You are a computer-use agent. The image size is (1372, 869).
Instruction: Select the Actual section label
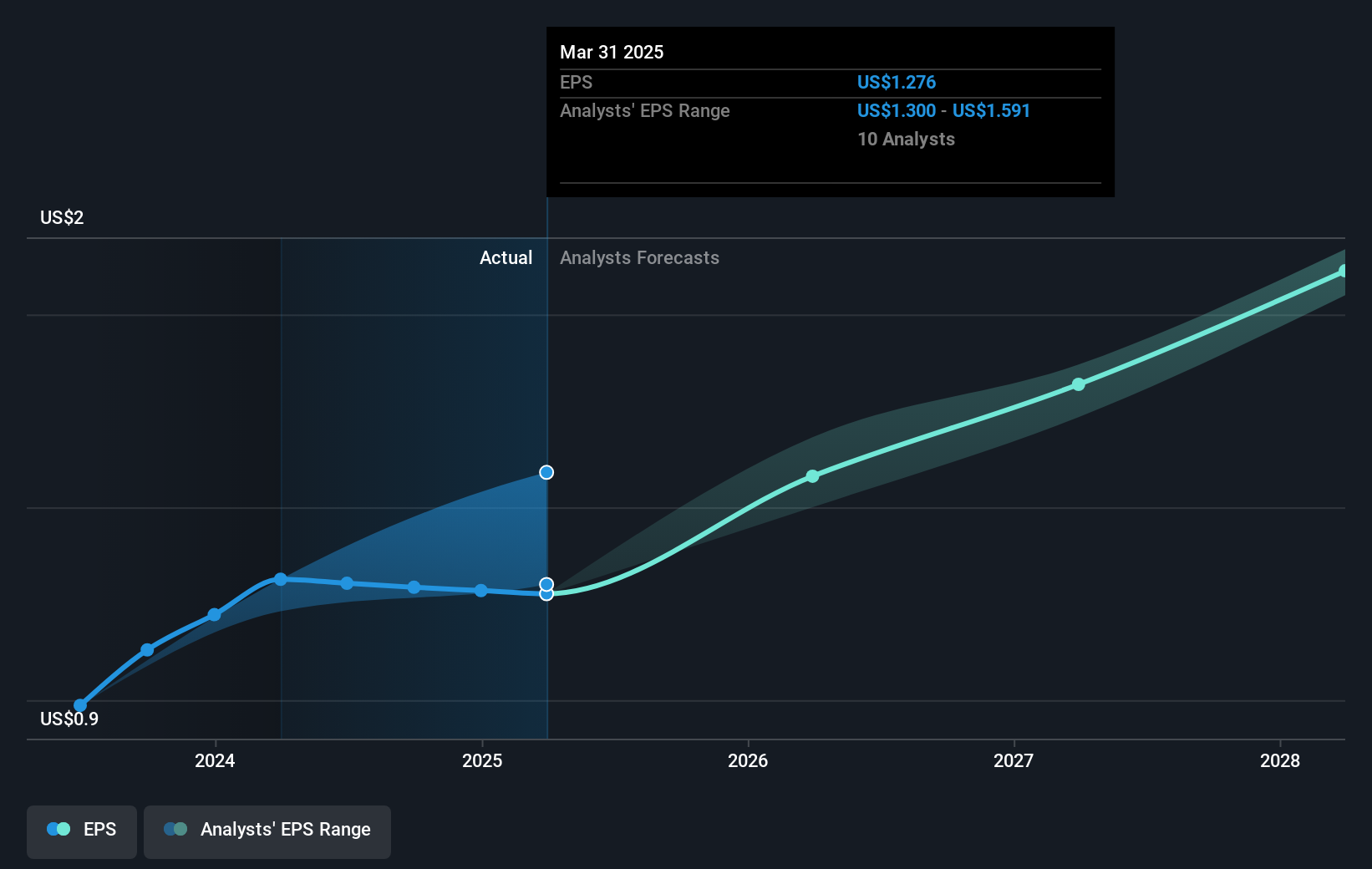(x=506, y=257)
